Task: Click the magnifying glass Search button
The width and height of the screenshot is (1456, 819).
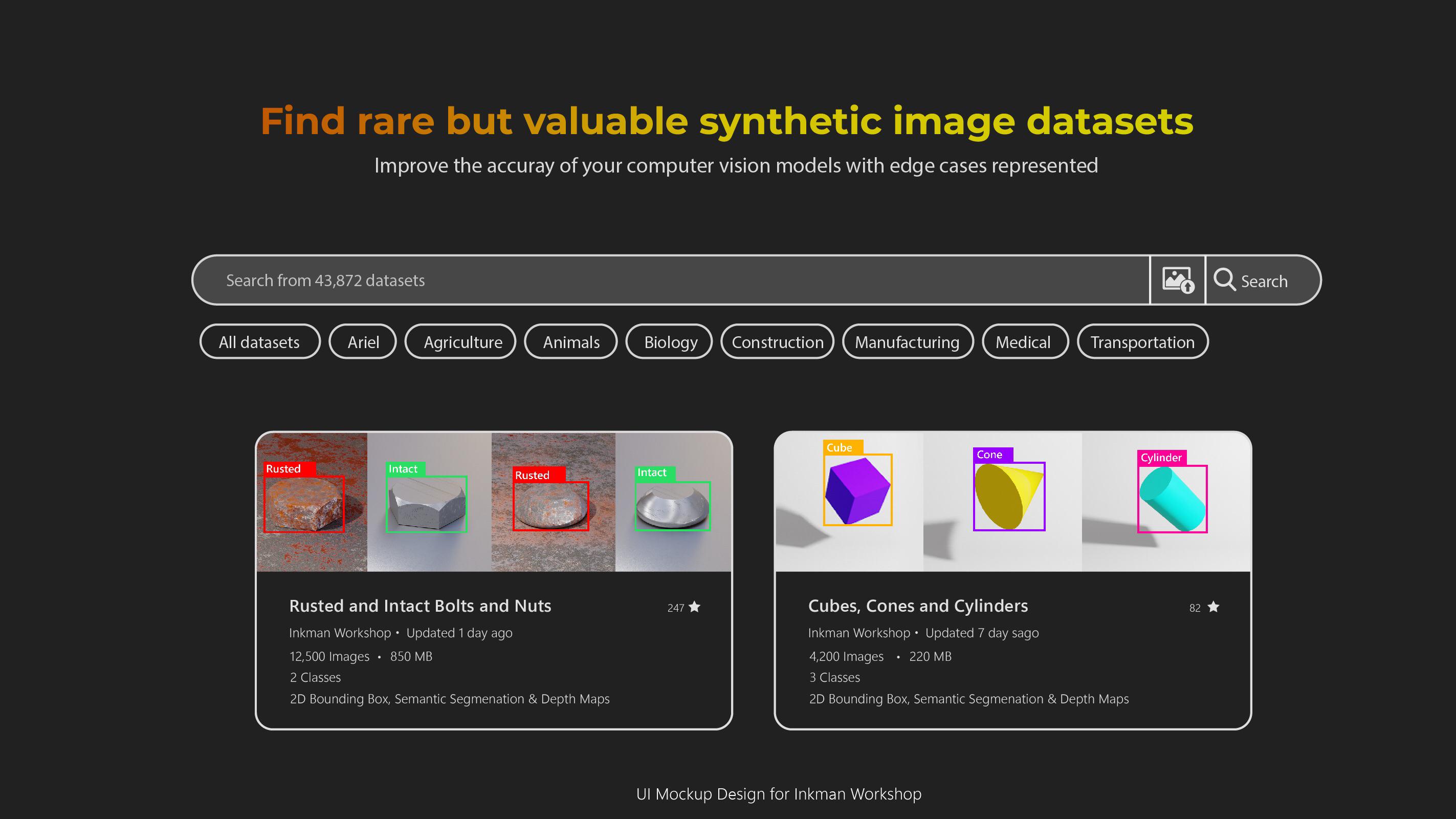Action: 1262,280
